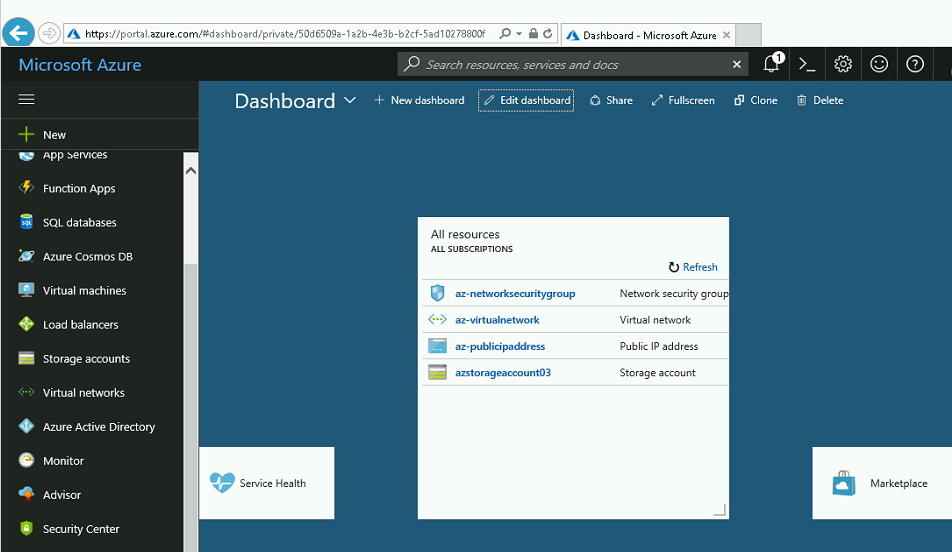
Task: Click the Marketplace shopping bag icon
Action: click(x=843, y=483)
